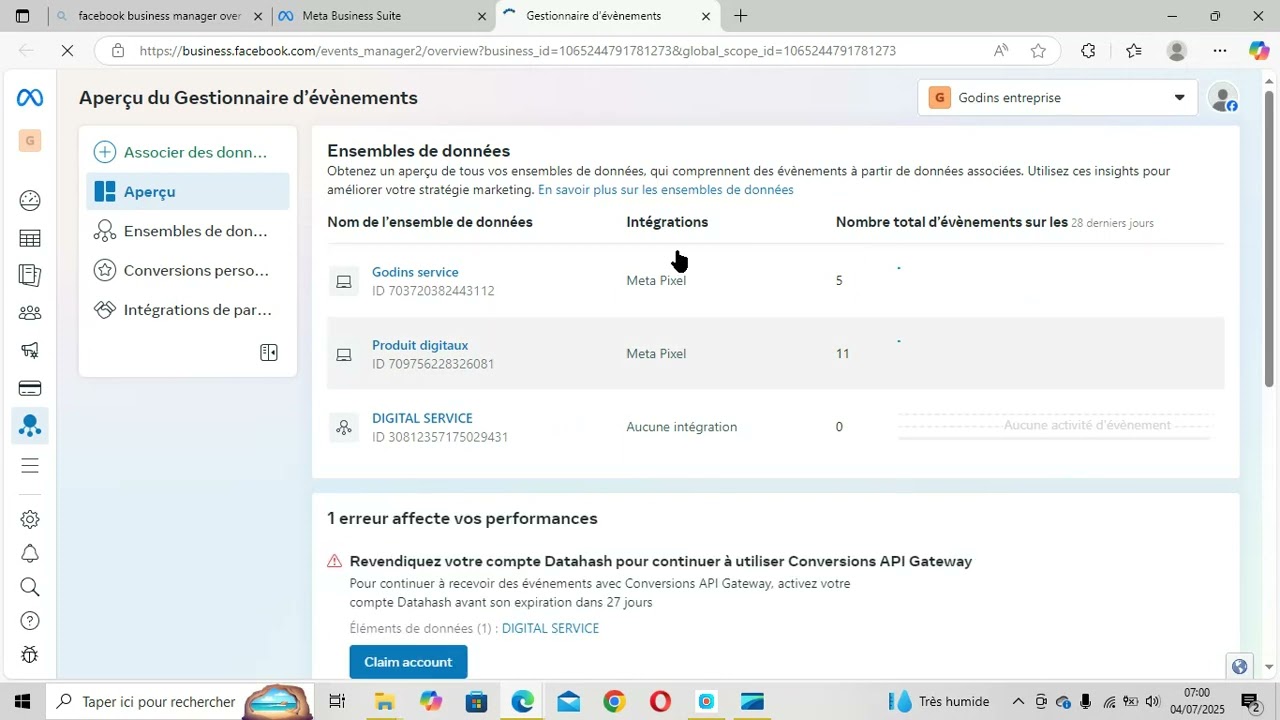Open Chrome from the taskbar
The image size is (1280, 720).
pos(614,702)
